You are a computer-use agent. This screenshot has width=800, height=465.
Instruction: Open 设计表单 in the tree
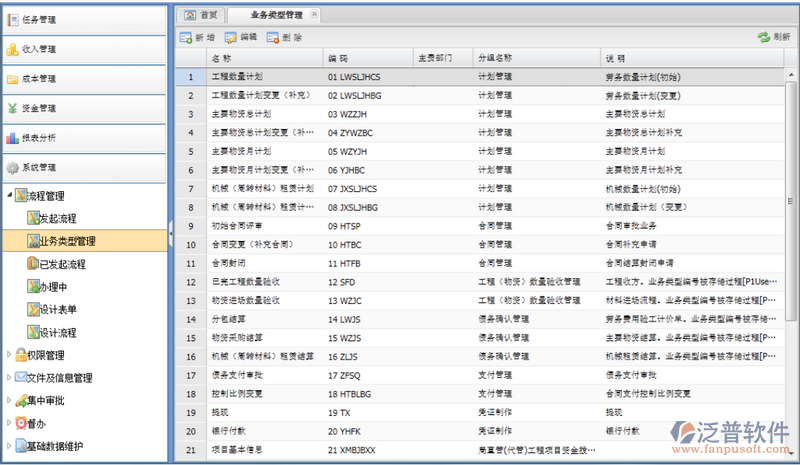point(57,309)
